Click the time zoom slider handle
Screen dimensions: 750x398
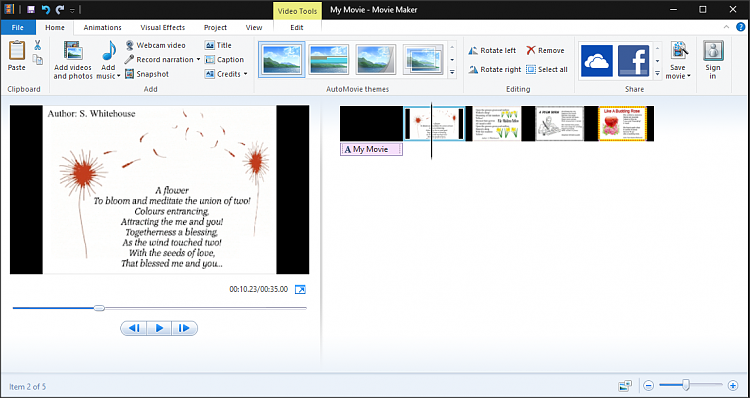pos(686,385)
